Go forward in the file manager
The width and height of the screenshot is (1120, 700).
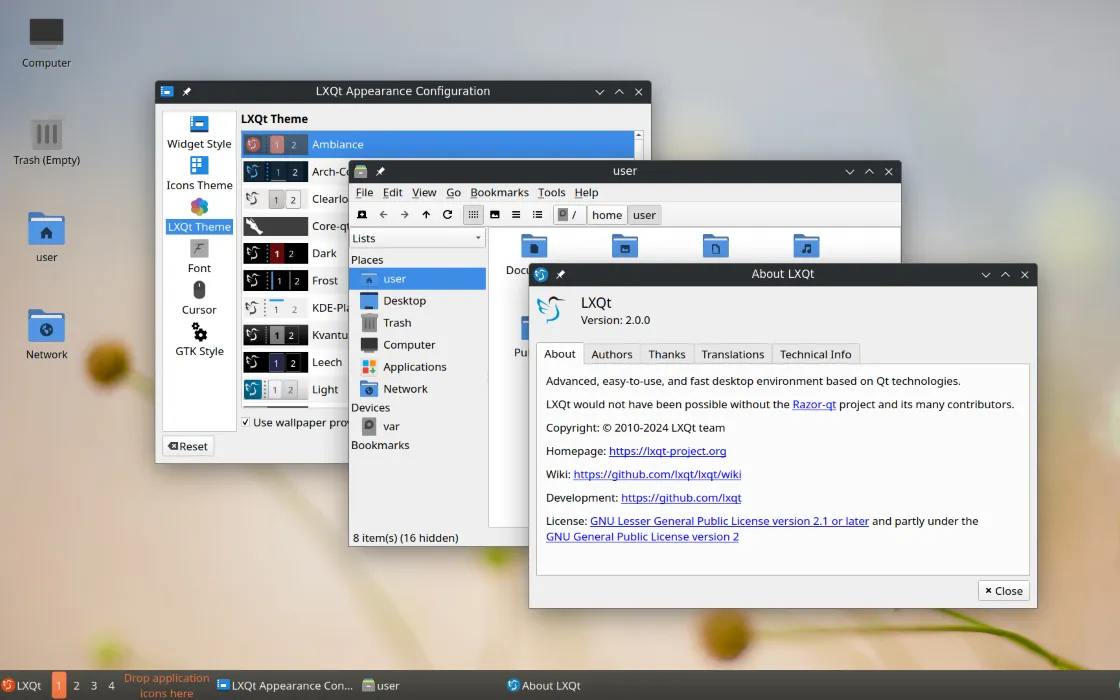(x=405, y=215)
